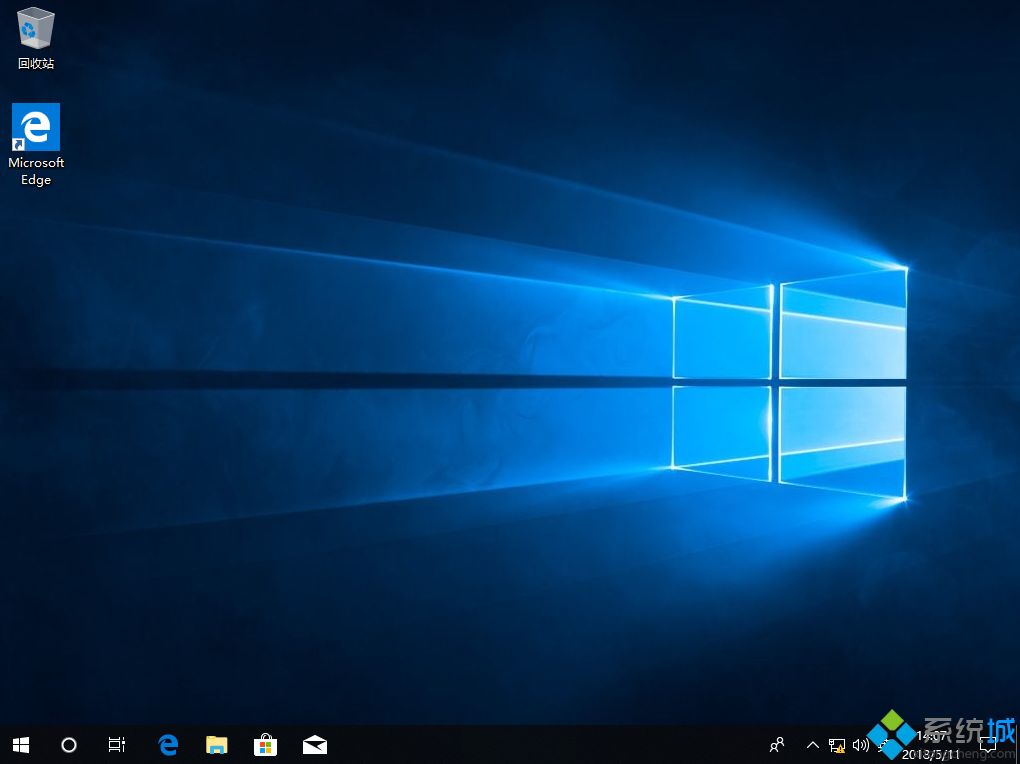Open the Recycle Bin from the desktop
The height and width of the screenshot is (764, 1020).
[x=36, y=30]
